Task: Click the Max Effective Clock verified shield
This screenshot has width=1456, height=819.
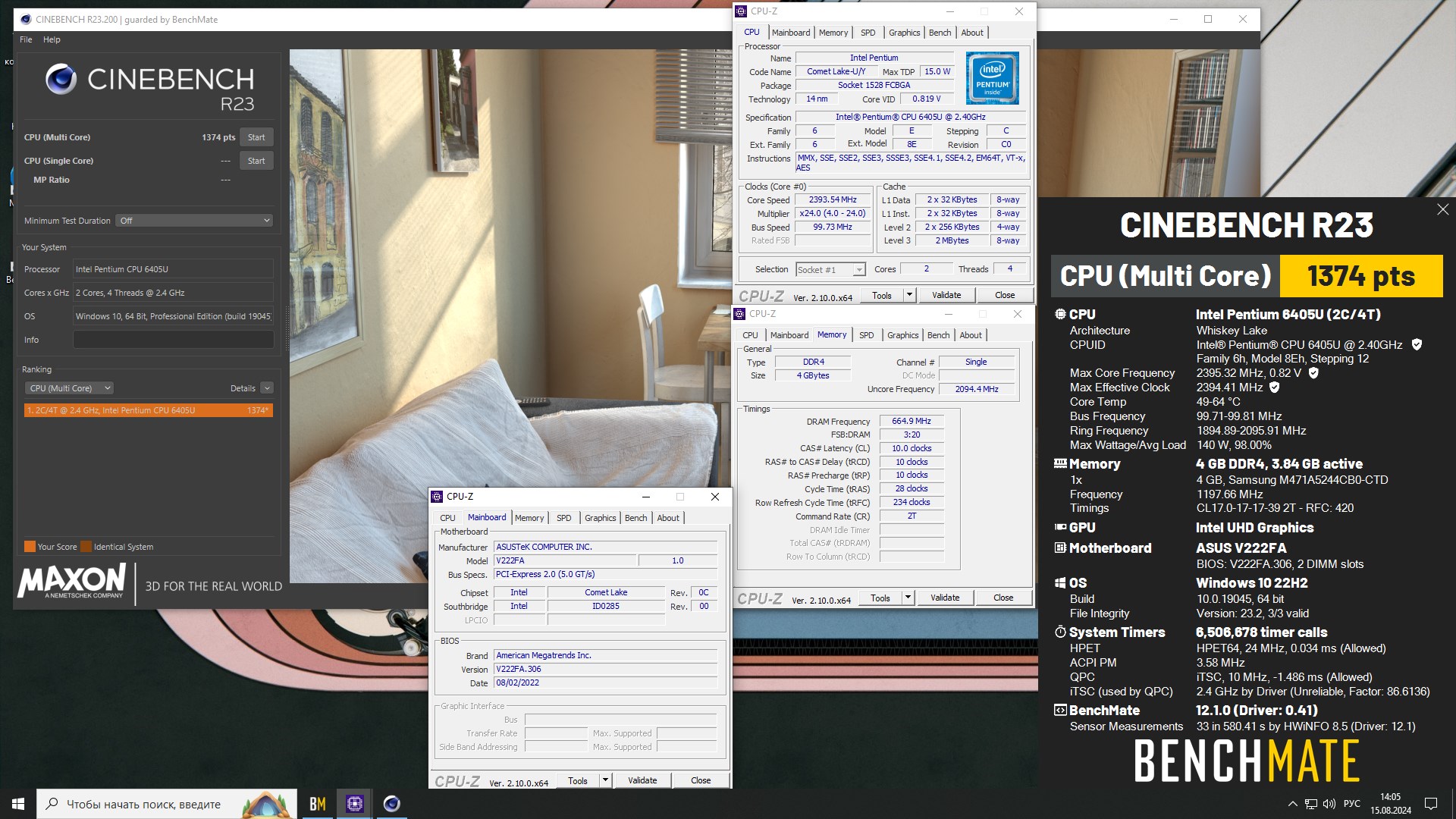Action: [1275, 387]
